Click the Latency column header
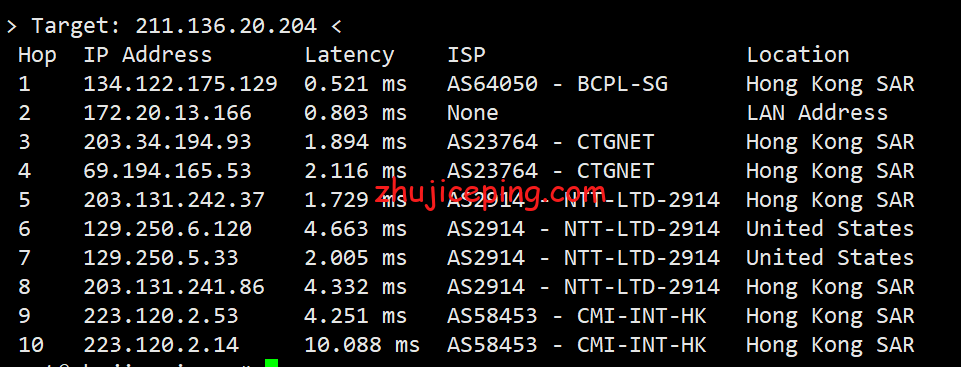Screen dimensions: 961x367 coord(349,55)
